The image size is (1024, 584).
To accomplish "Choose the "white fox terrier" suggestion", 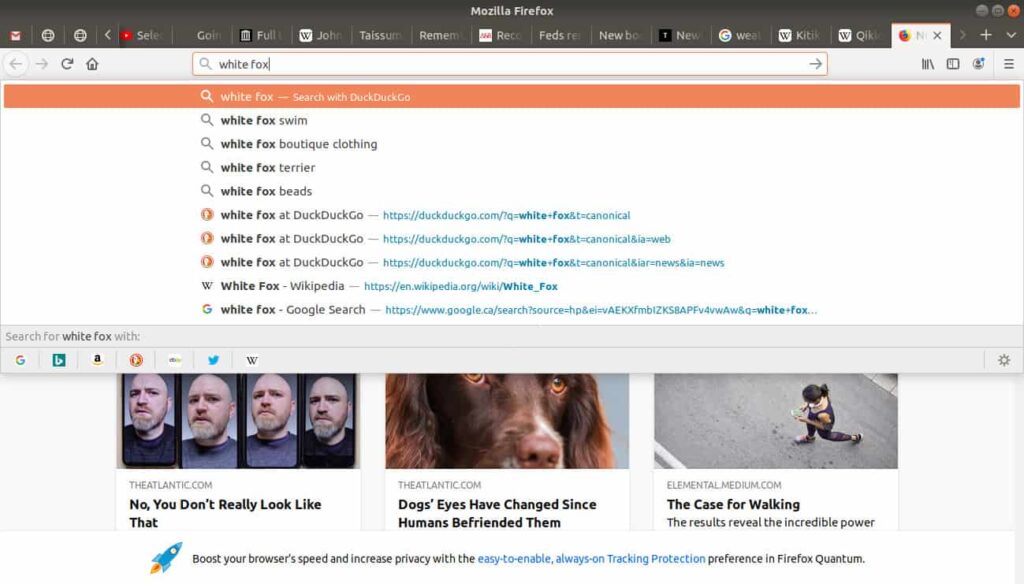I will click(x=511, y=168).
